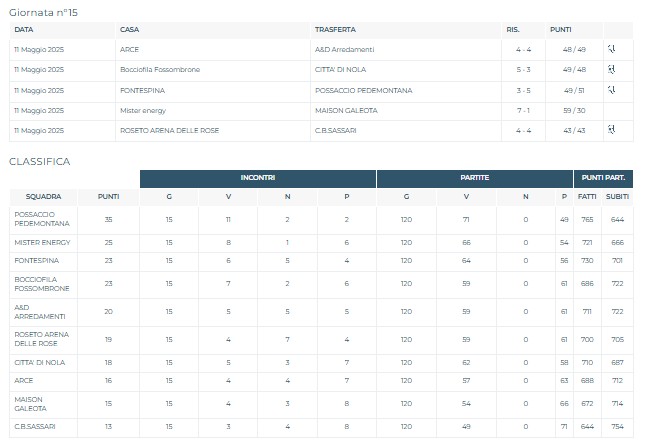Select BOCCIOFILA FOSSOMBRONE in the standings
Viewport: 652px width, 441px height.
(42, 284)
